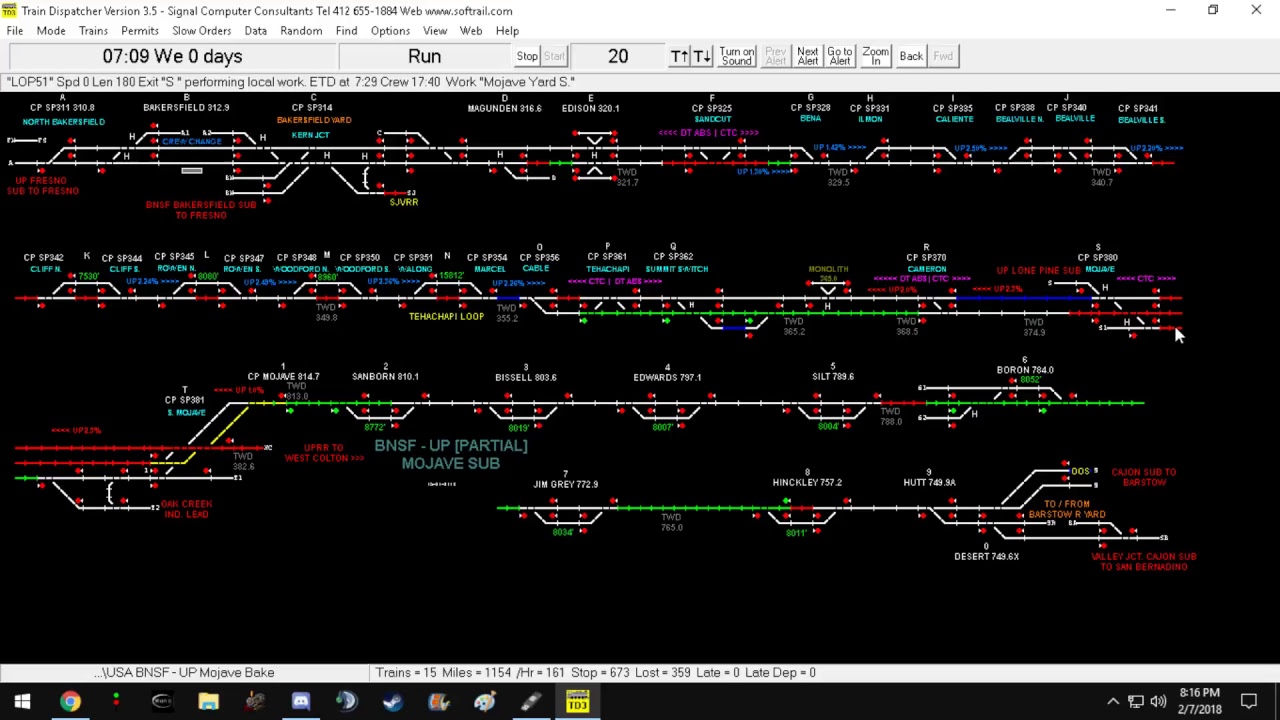Click the EDISON 320.1 station label
Screen dimensions: 1280x720
click(590, 108)
